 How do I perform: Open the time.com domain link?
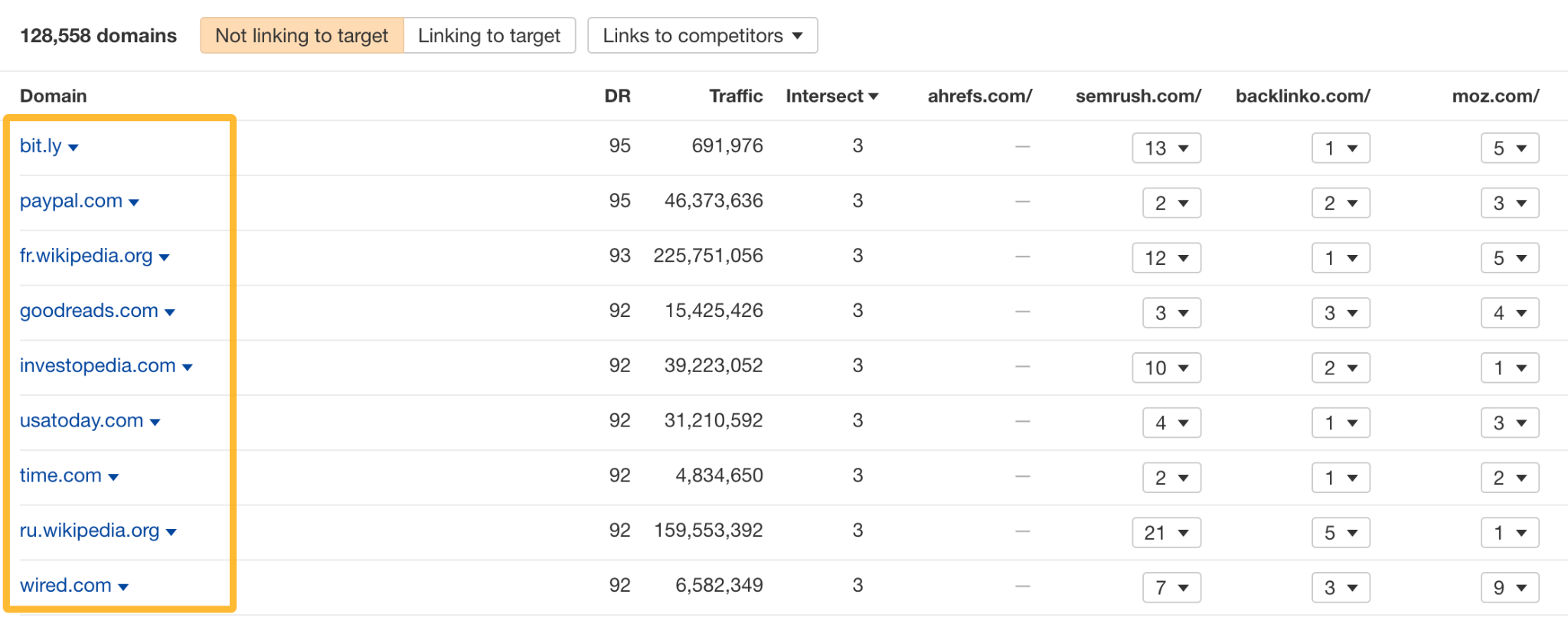point(60,475)
